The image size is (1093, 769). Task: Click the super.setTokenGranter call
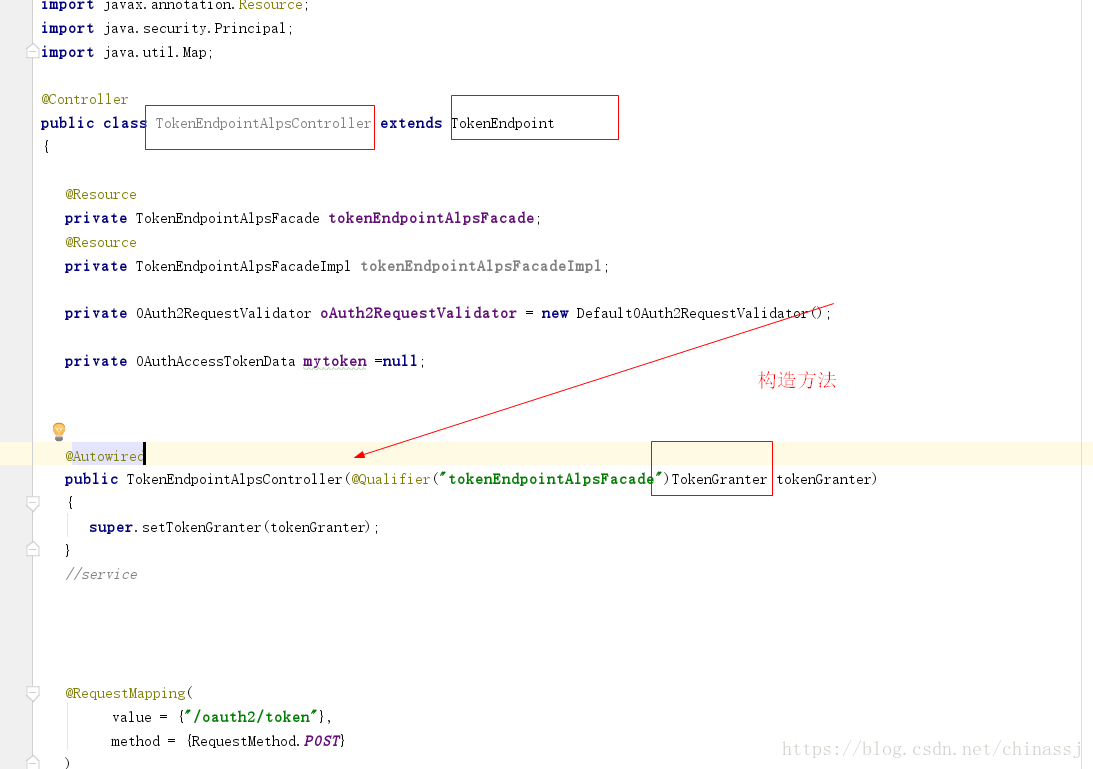pyautogui.click(x=232, y=527)
